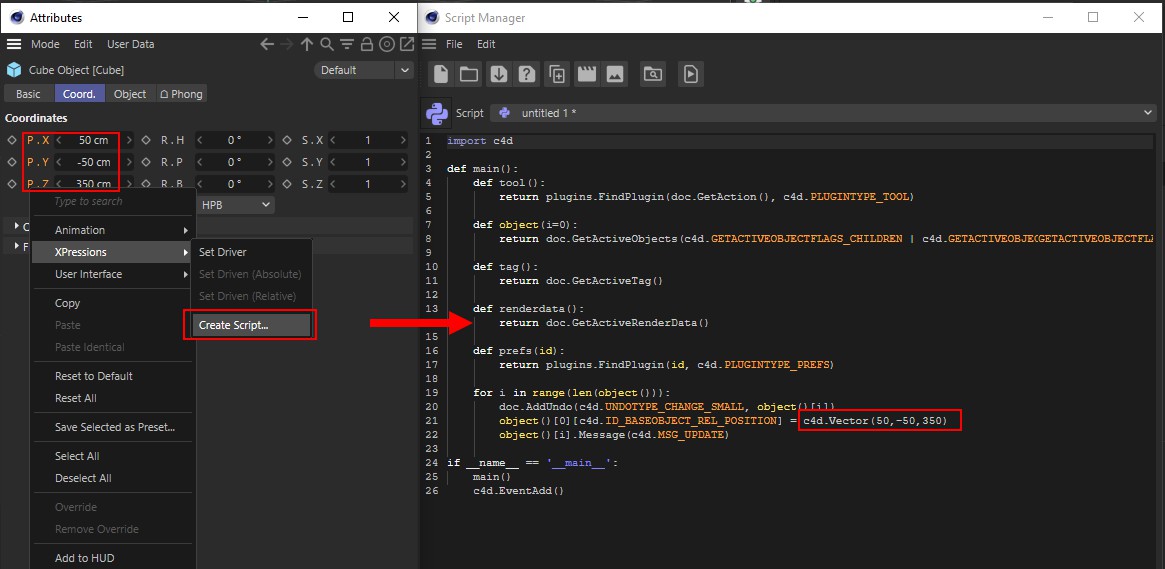Click the P.X position value field
The width and height of the screenshot is (1165, 569).
[x=92, y=141]
